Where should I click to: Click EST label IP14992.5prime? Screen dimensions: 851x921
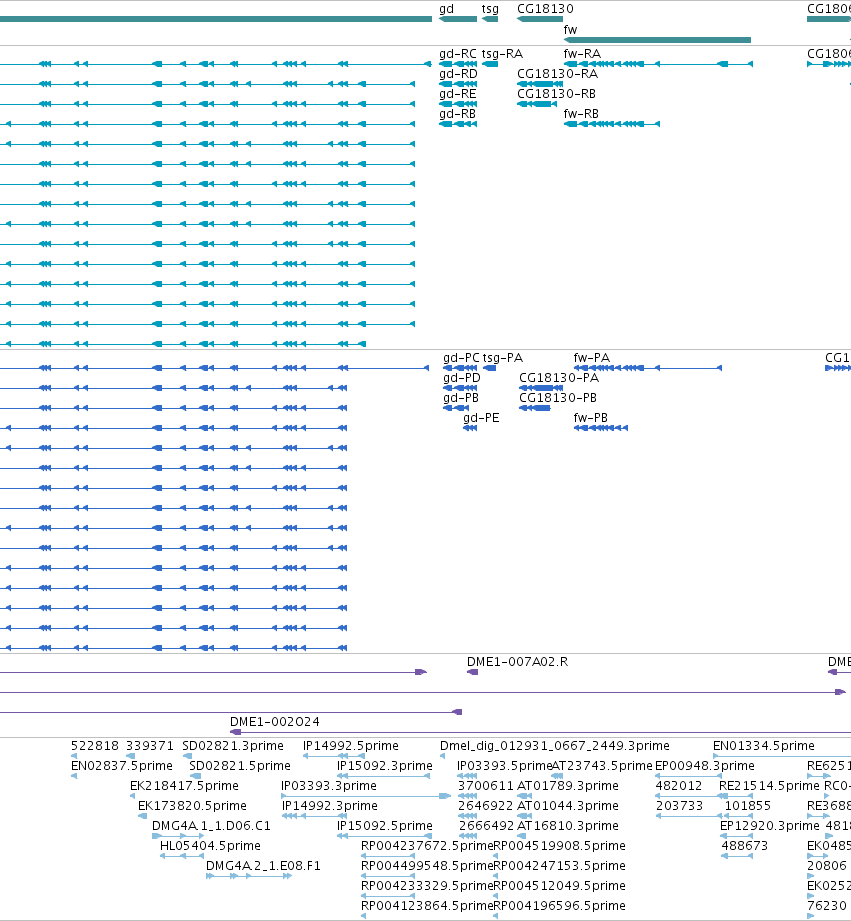351,746
